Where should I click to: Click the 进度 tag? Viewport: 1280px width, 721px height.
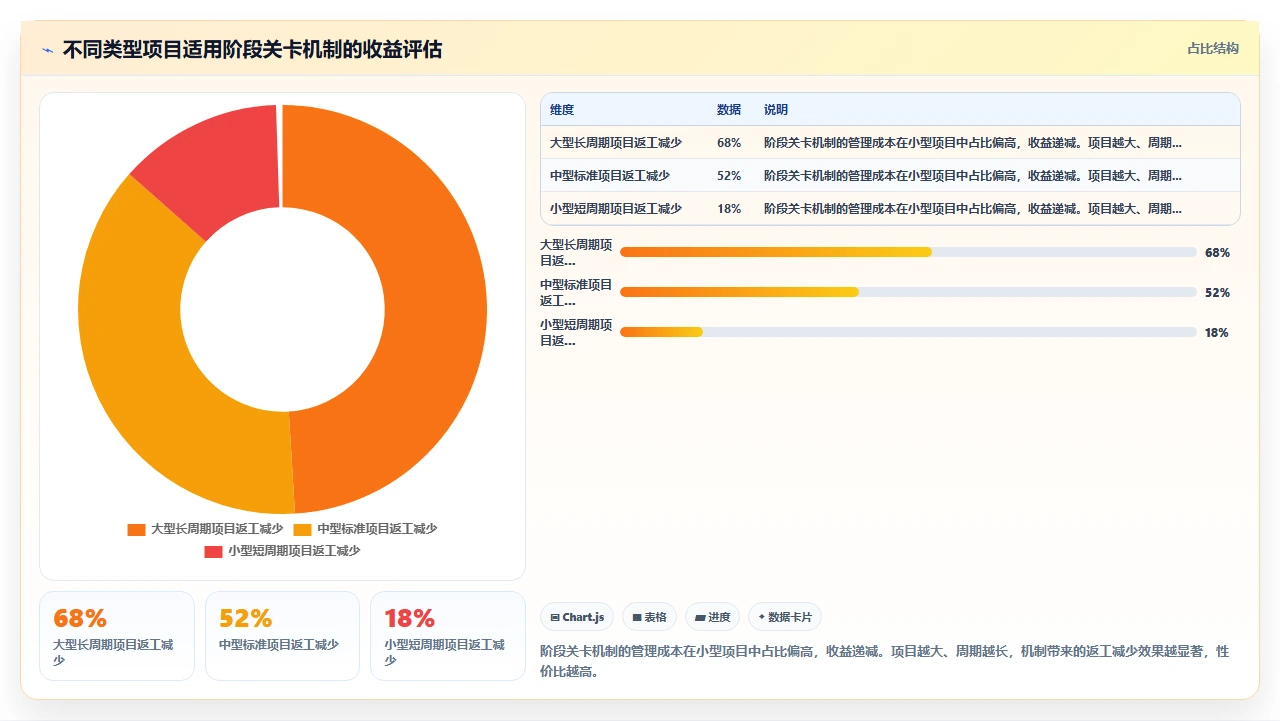(712, 617)
